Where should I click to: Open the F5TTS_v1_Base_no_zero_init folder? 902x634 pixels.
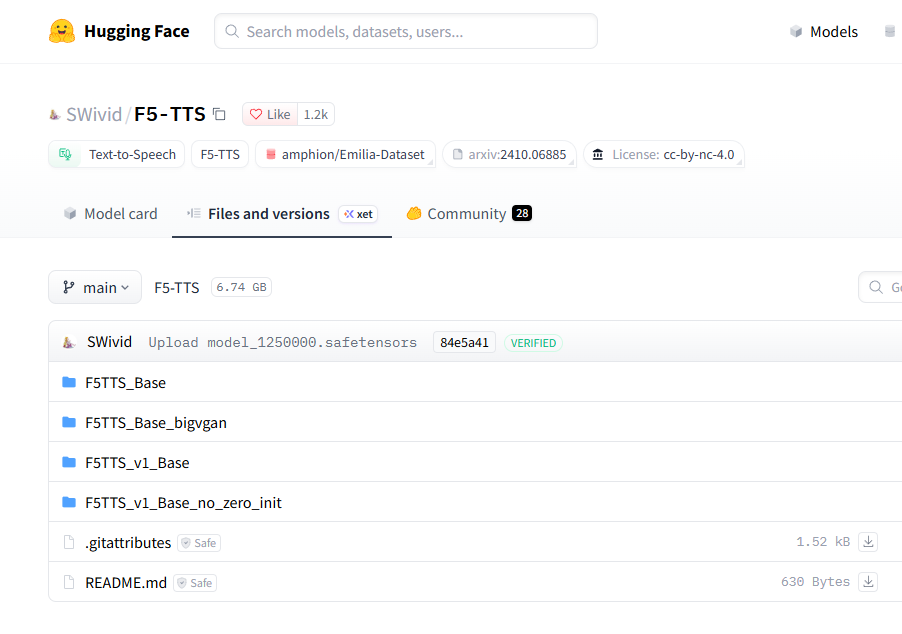point(184,503)
